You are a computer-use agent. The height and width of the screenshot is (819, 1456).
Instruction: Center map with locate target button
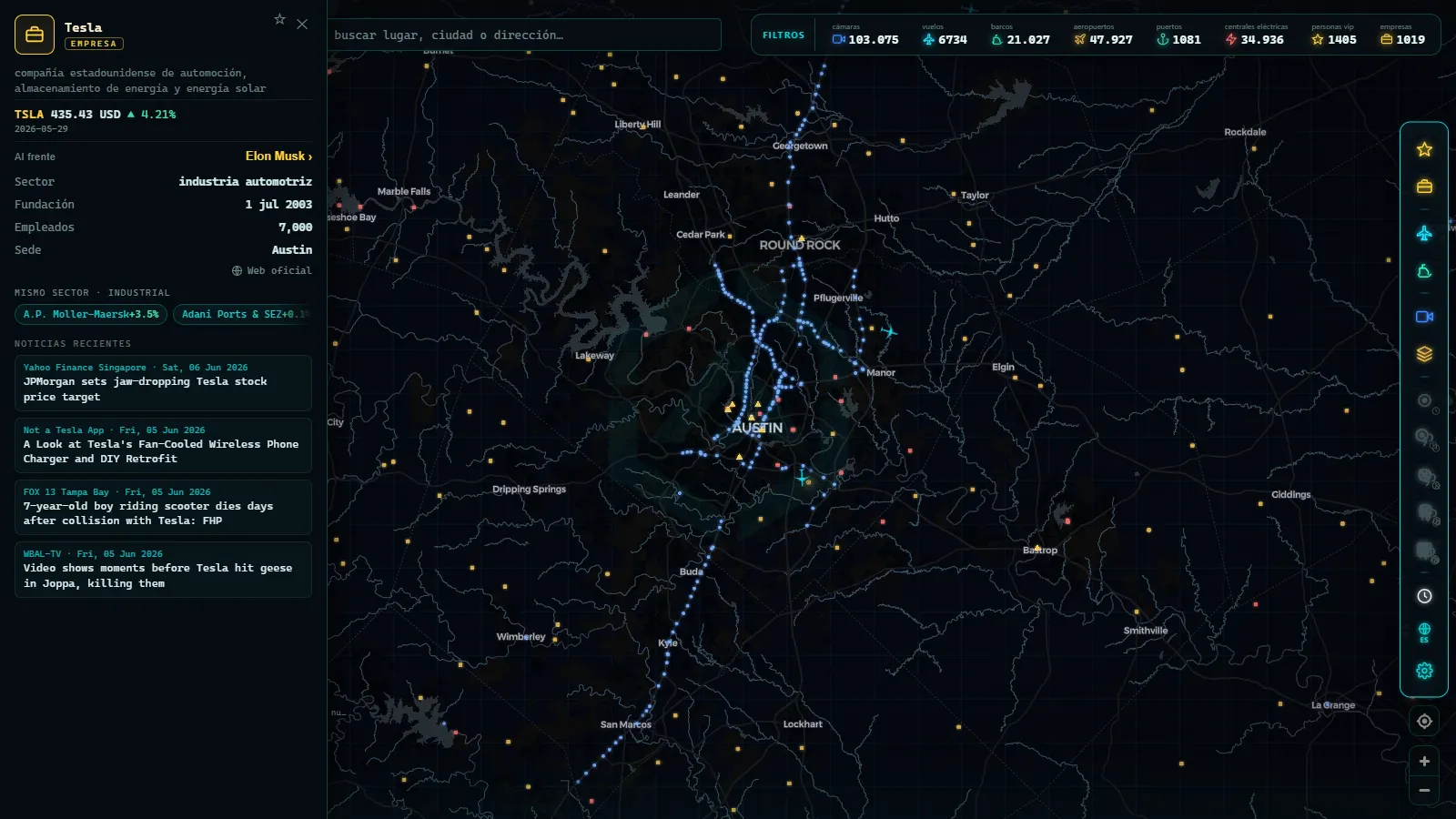point(1424,722)
